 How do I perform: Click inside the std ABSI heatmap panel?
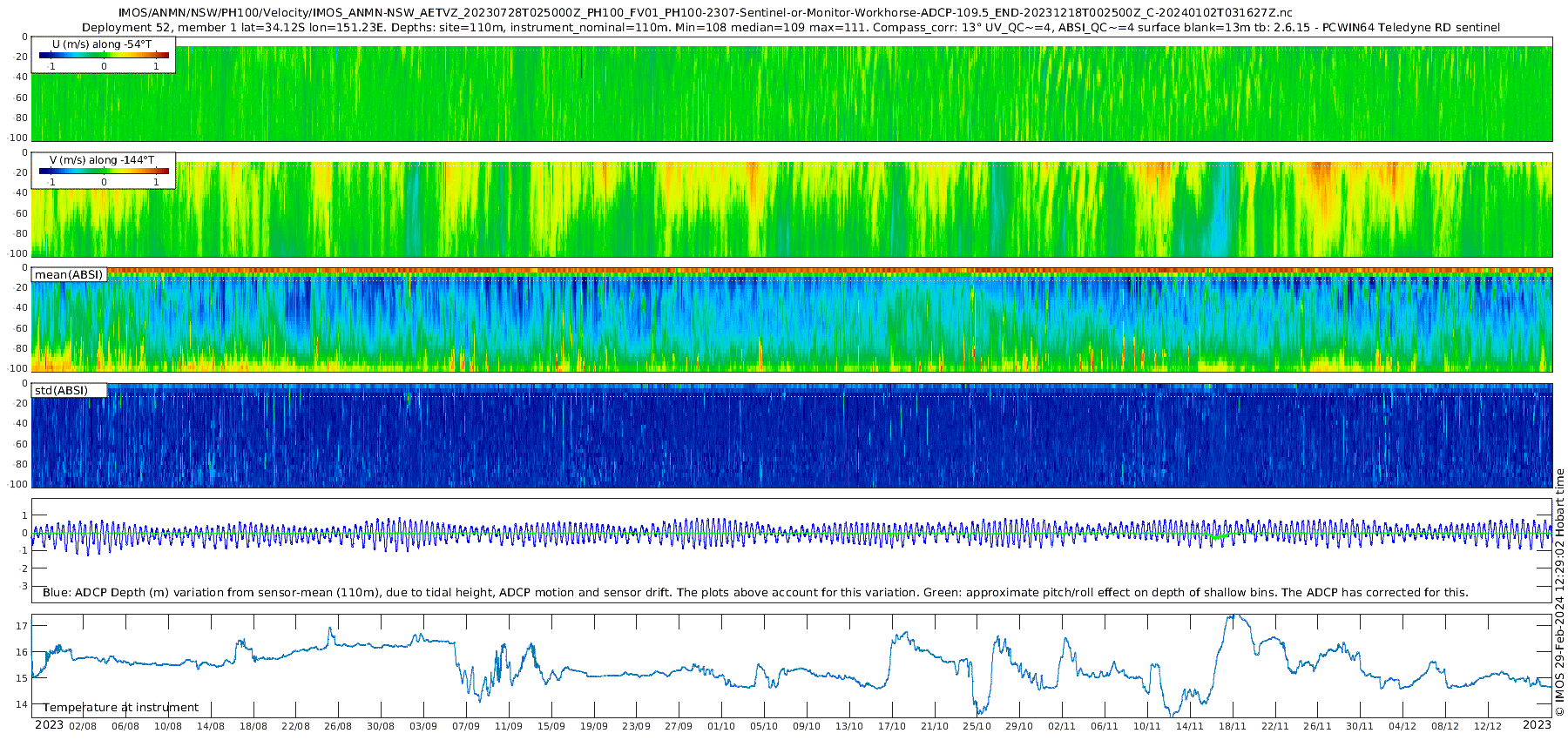pyautogui.click(x=792, y=435)
